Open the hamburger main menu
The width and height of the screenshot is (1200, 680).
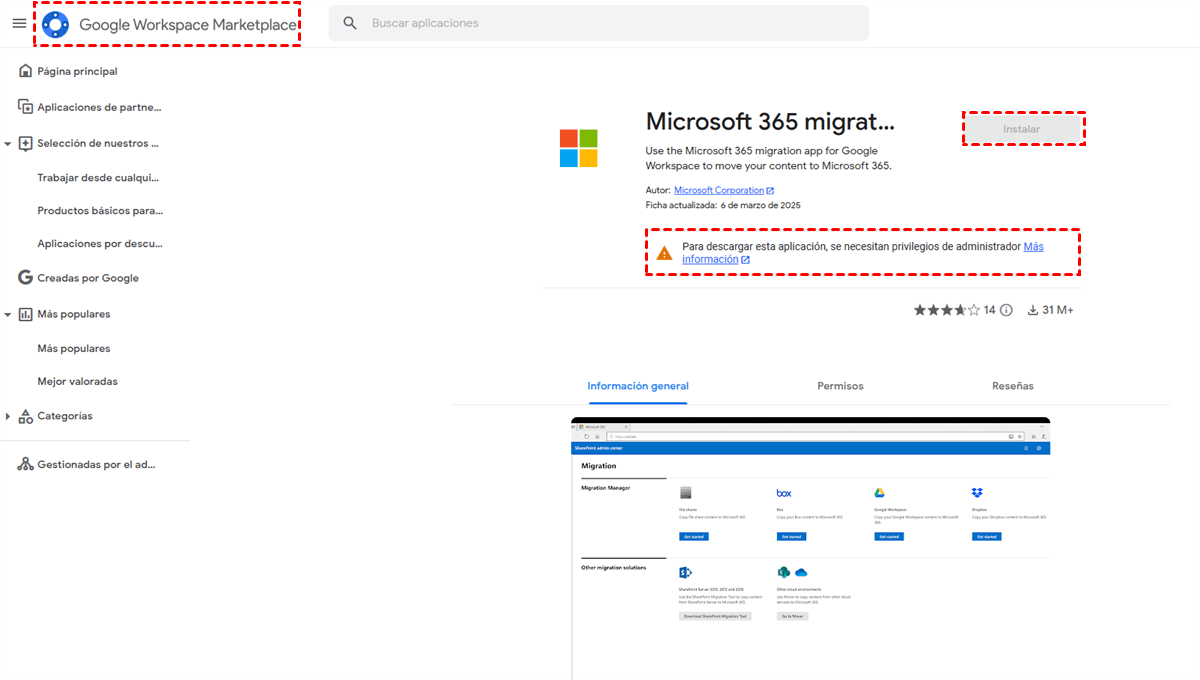coord(19,23)
